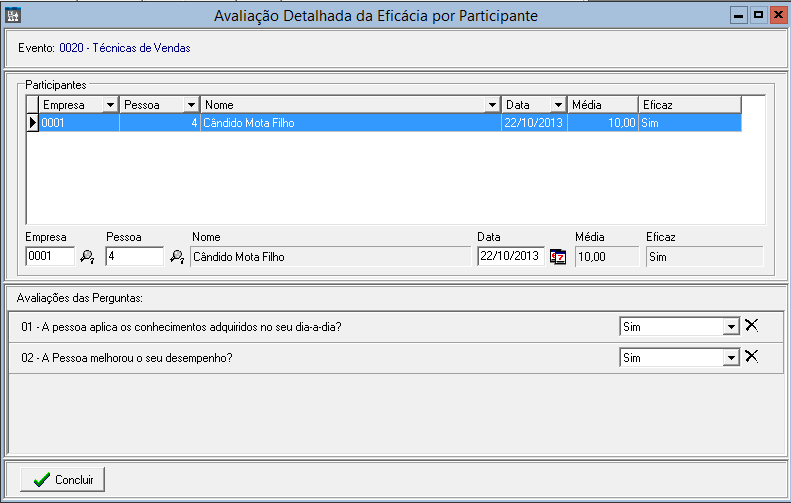This screenshot has width=791, height=503.
Task: Click the row indicator arrow in the grid
Action: tap(33, 123)
